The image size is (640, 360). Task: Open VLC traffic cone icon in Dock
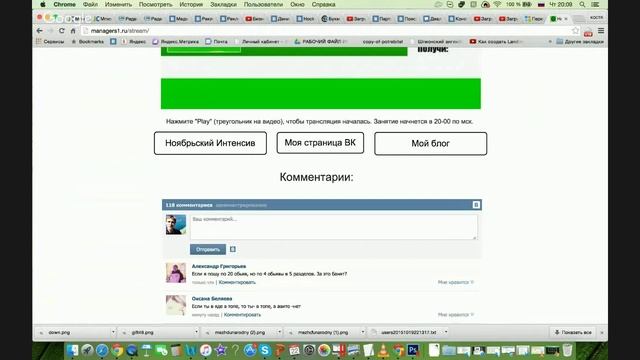point(383,350)
